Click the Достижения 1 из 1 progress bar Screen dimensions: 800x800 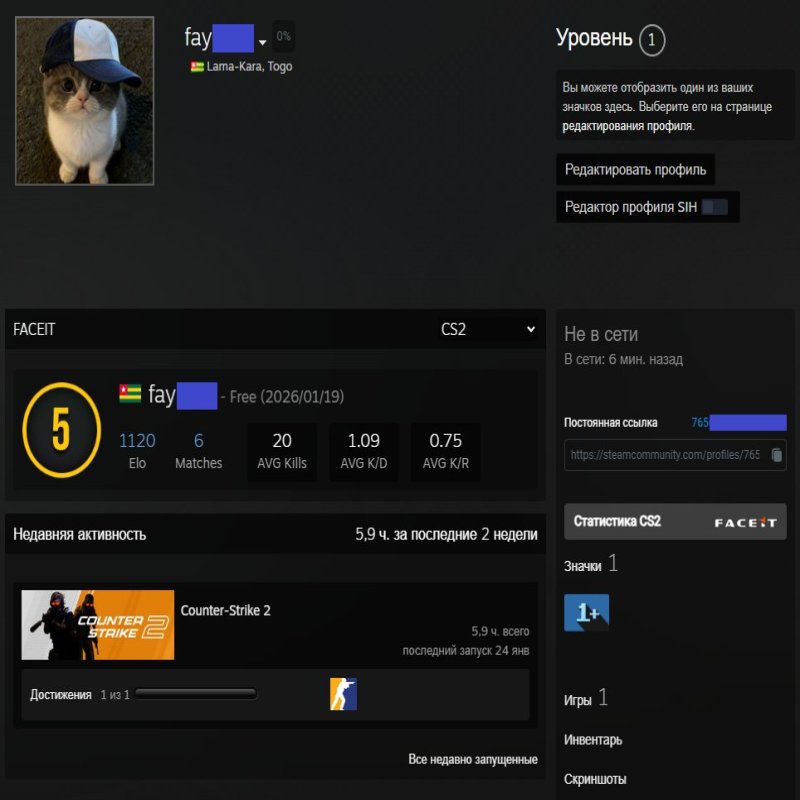coord(198,690)
